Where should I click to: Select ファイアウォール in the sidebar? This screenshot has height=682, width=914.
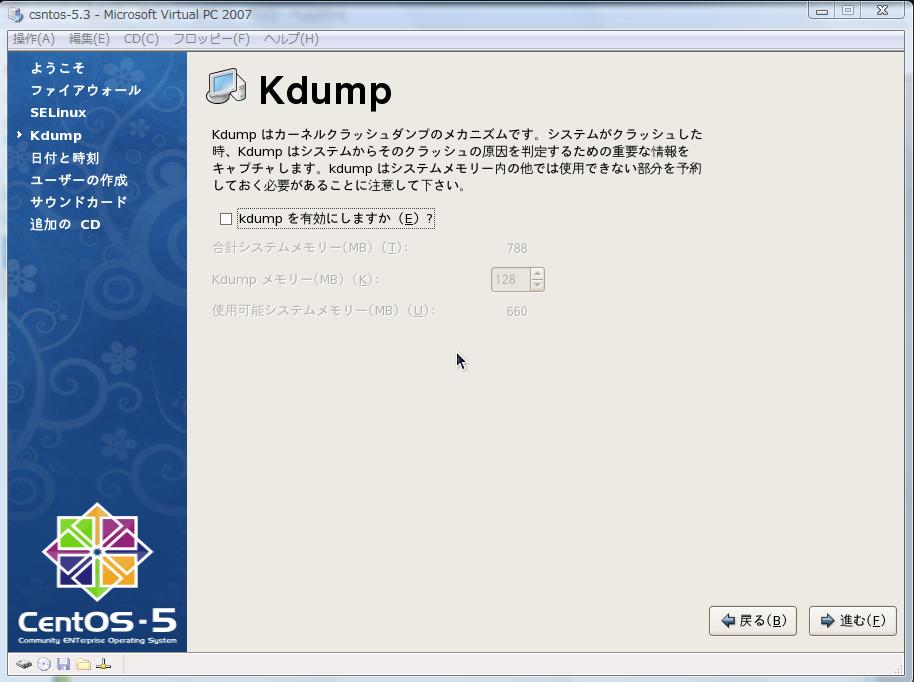[x=85, y=90]
